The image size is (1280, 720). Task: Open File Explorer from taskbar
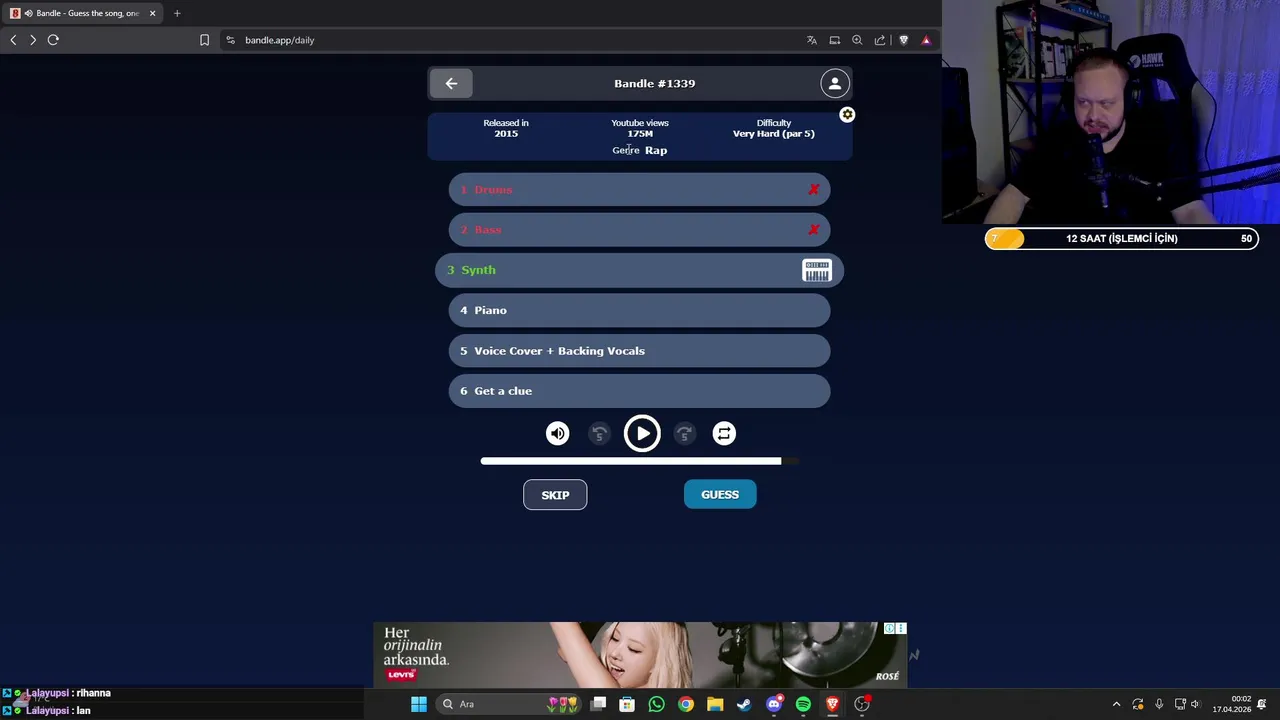pyautogui.click(x=715, y=704)
